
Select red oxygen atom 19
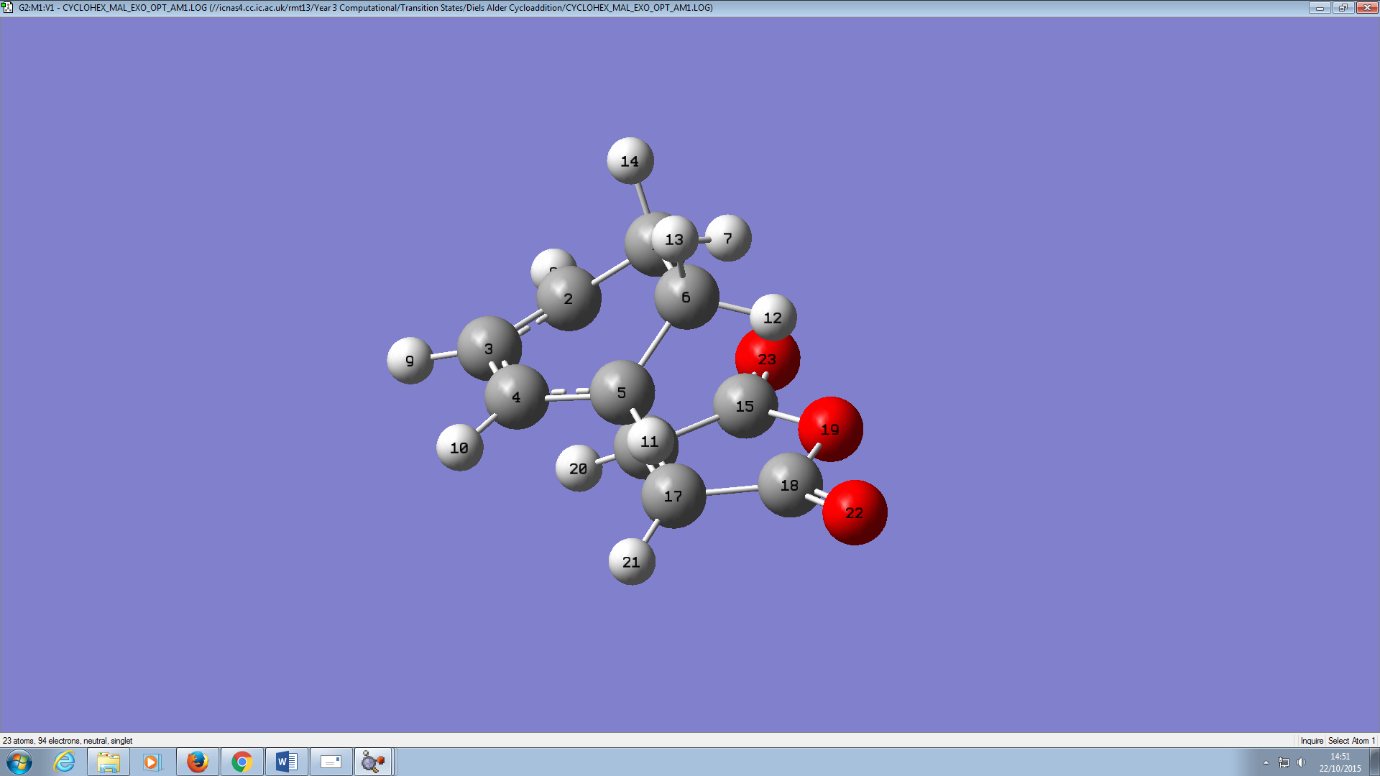point(831,429)
